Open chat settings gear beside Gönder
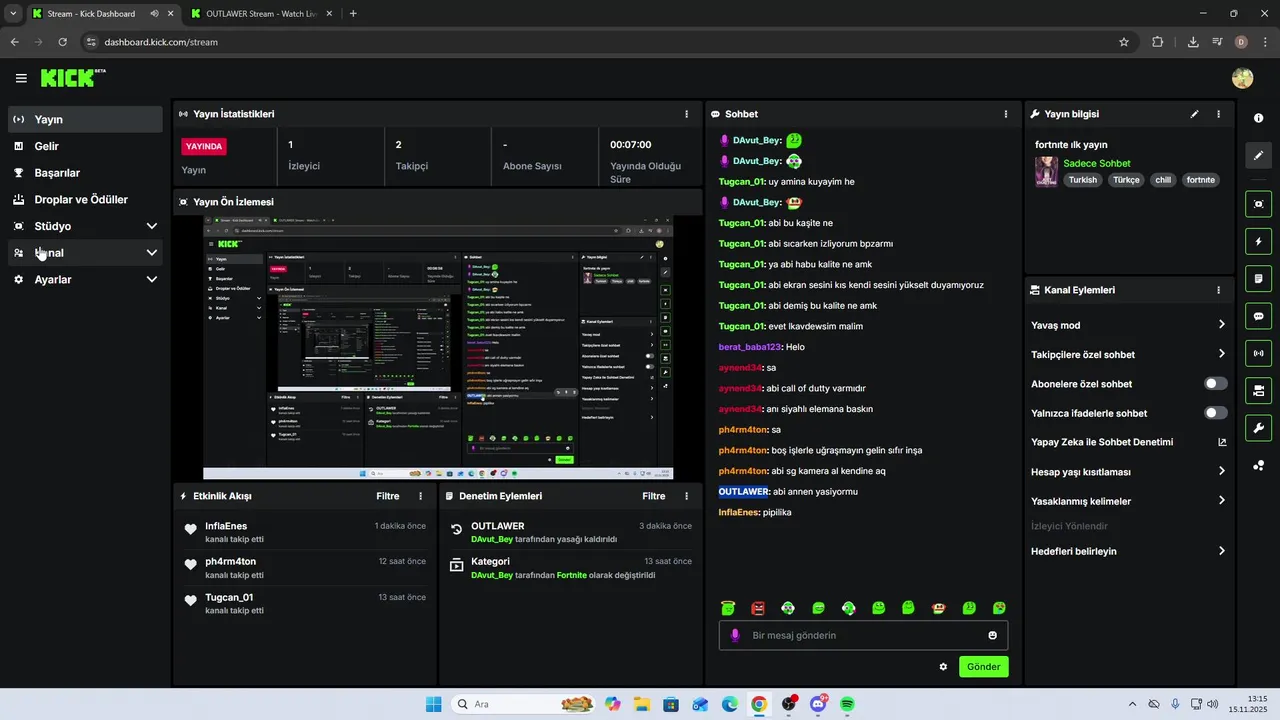 (x=943, y=667)
